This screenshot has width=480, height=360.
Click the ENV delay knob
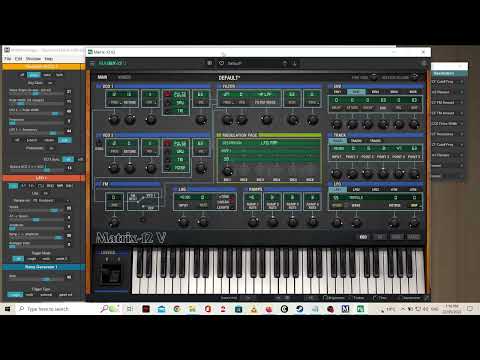pos(336,124)
